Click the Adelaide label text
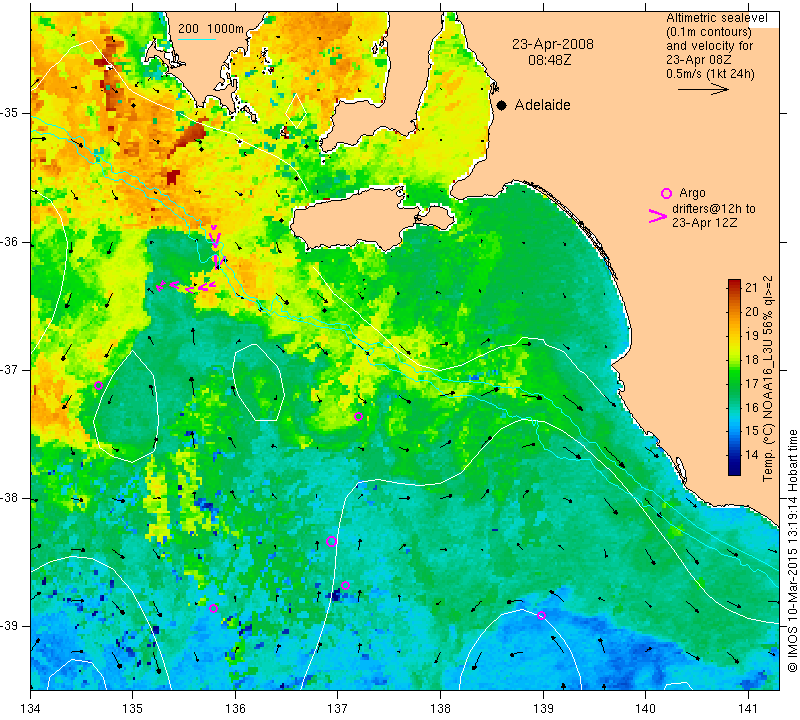The width and height of the screenshot is (800, 720). click(x=542, y=105)
